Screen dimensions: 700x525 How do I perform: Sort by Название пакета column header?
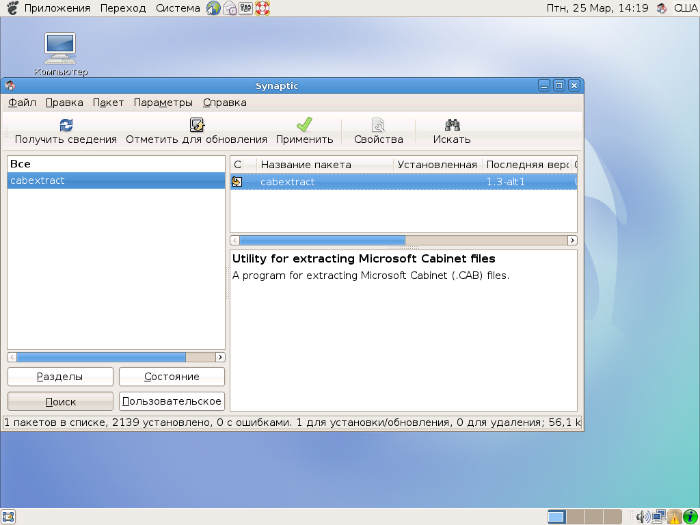[x=325, y=164]
